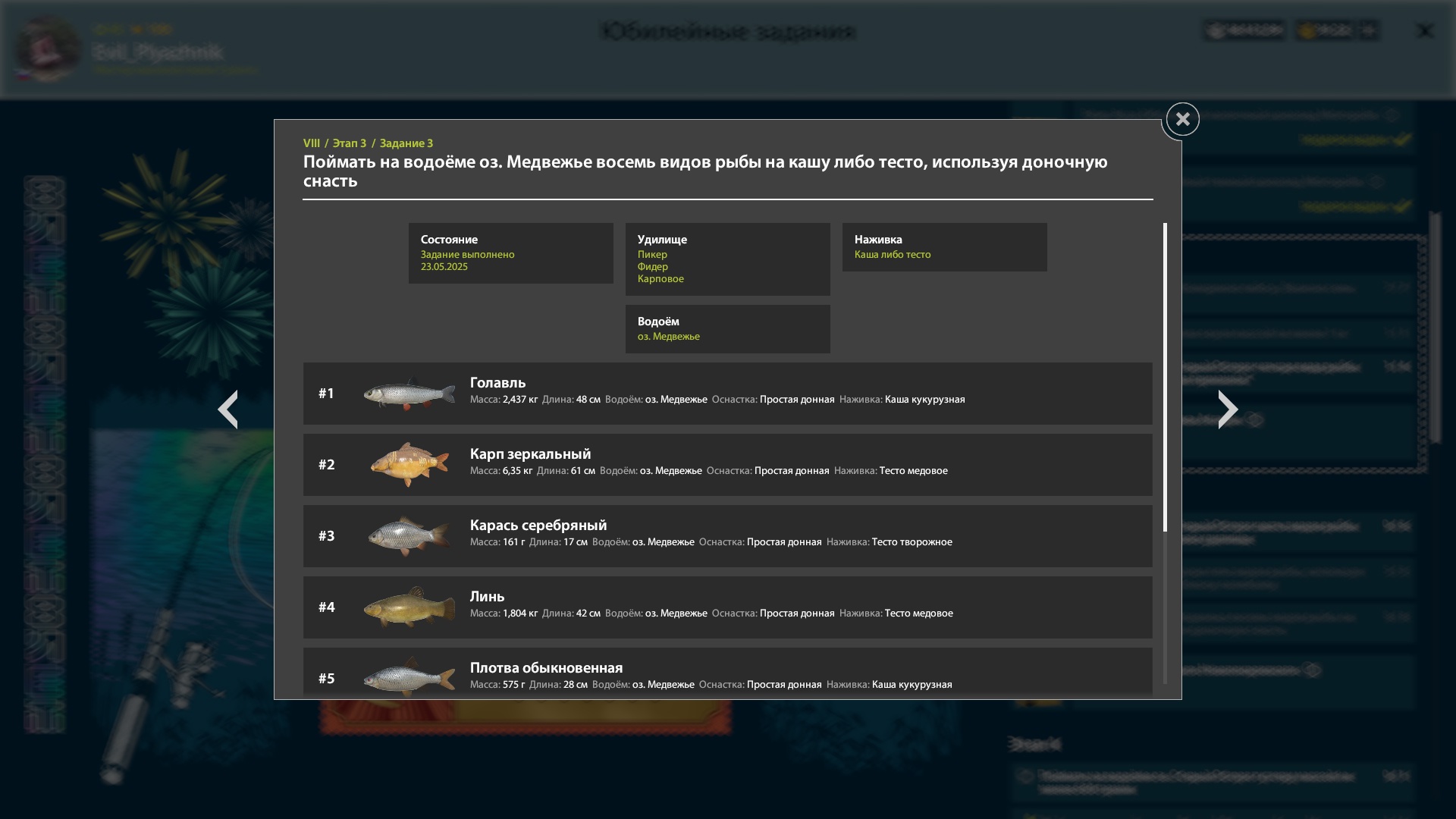This screenshot has height=819, width=1456.
Task: Click the Пикер rod type
Action: (x=652, y=255)
